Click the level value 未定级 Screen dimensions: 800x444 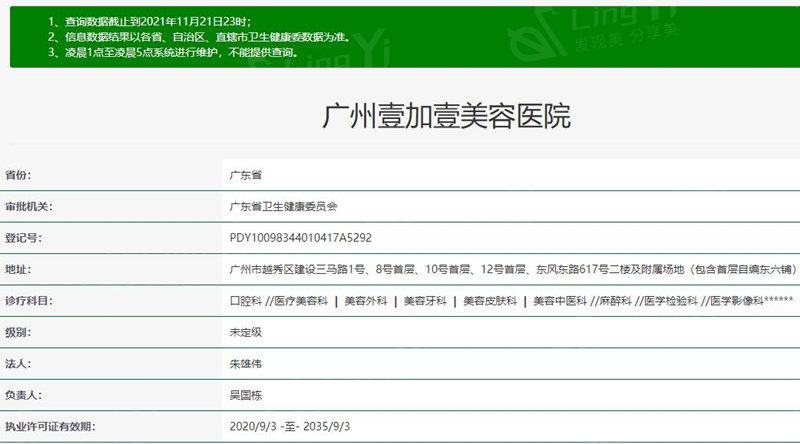pyautogui.click(x=245, y=332)
